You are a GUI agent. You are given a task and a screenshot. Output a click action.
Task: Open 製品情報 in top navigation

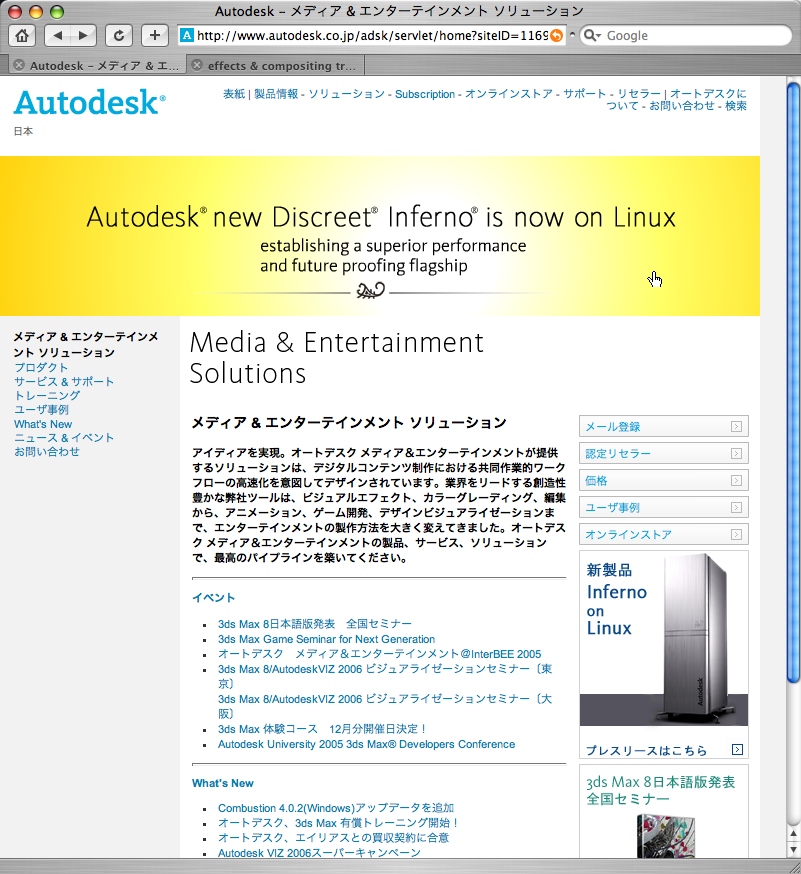point(276,94)
